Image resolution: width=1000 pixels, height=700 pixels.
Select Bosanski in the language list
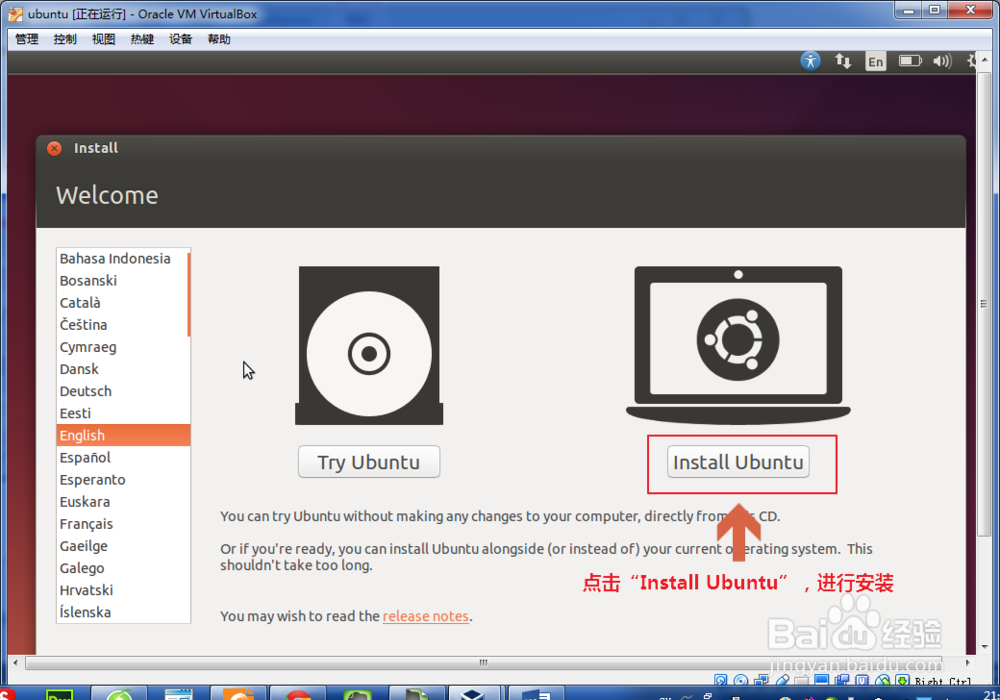click(x=122, y=281)
